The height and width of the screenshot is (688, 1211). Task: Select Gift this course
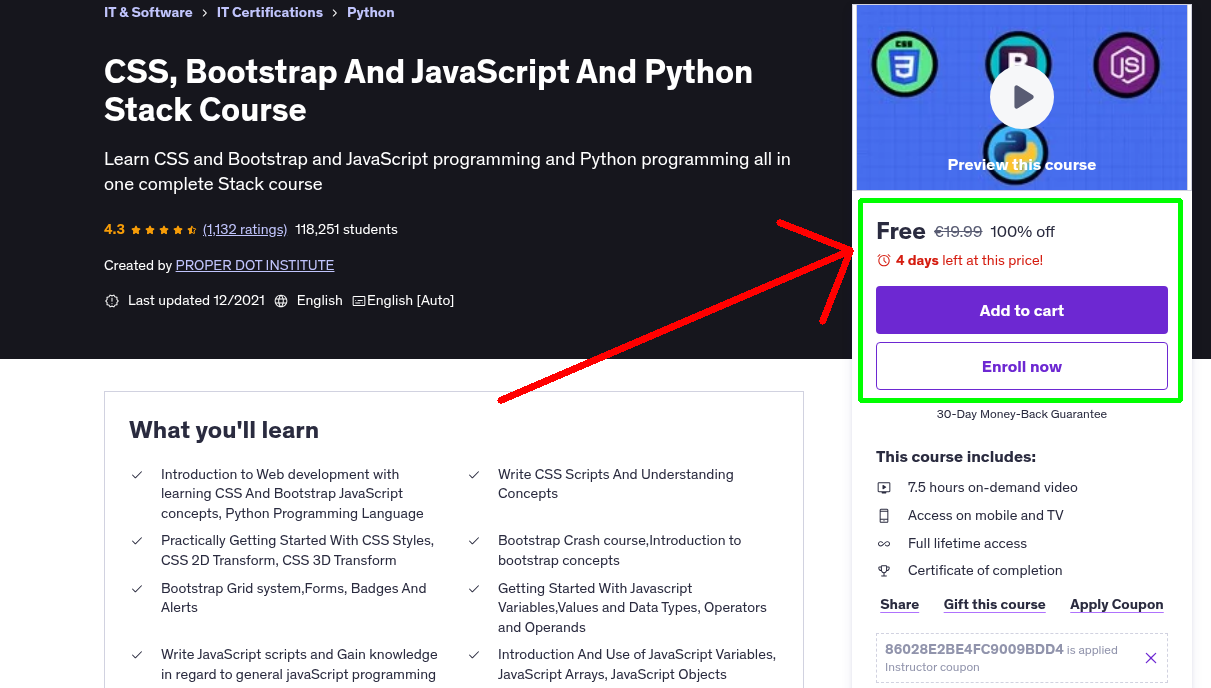[995, 605]
